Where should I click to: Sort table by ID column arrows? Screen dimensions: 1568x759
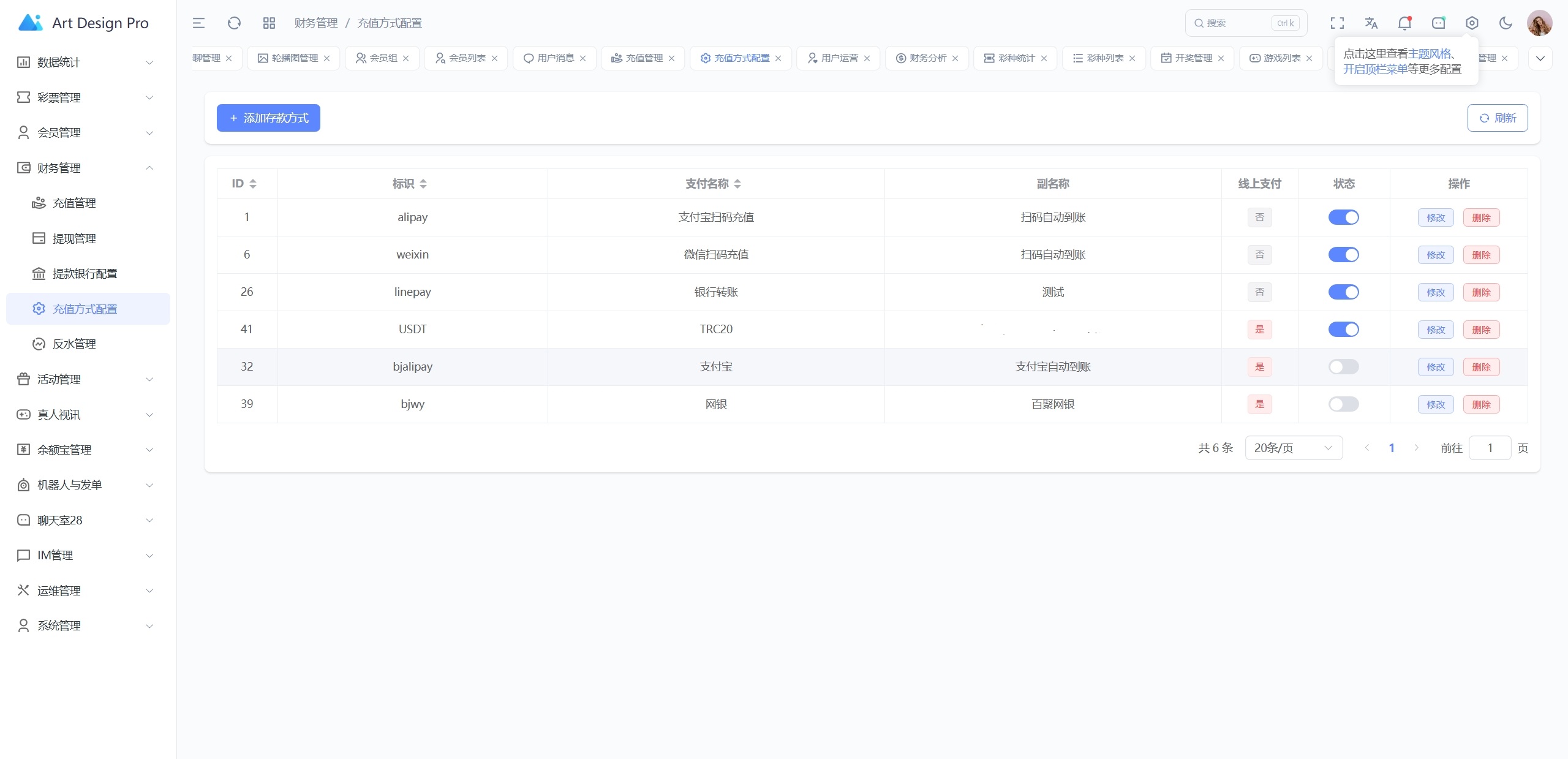click(x=253, y=184)
